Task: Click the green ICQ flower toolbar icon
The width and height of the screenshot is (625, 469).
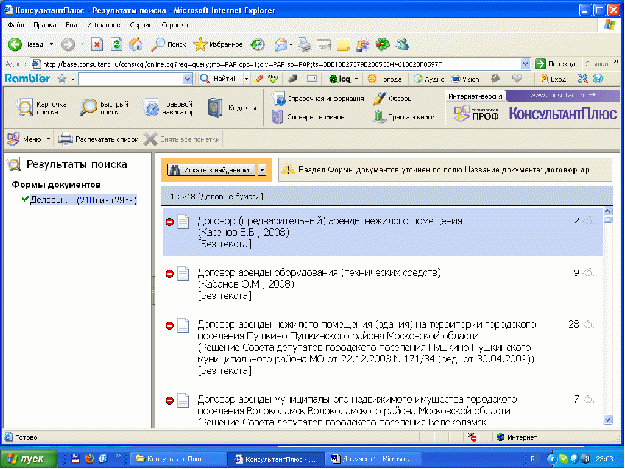Action: pos(383,44)
